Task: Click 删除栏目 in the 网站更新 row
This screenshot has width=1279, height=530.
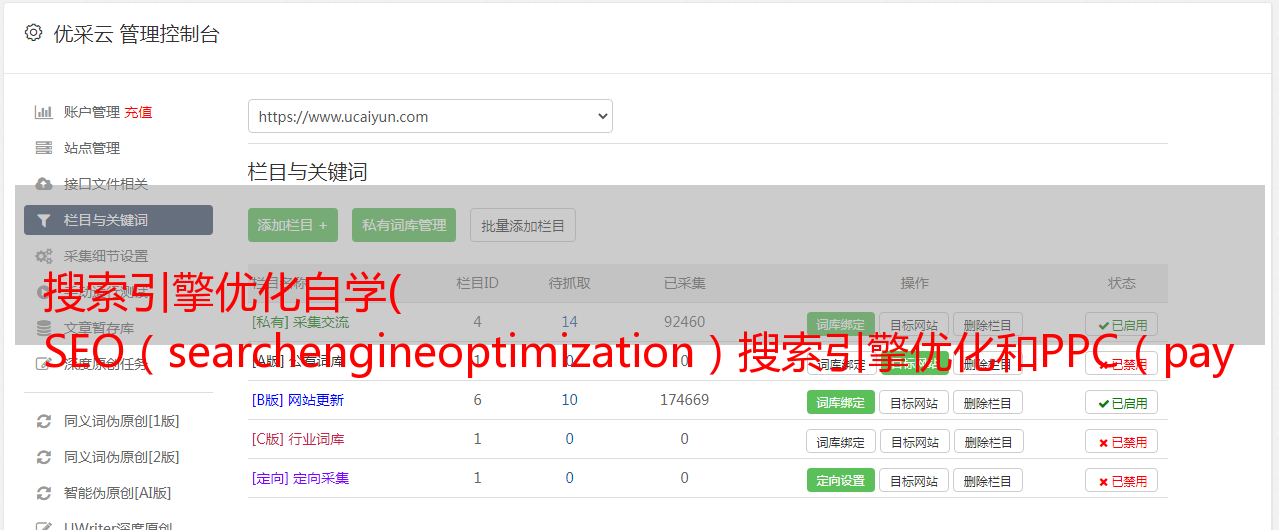Action: (988, 402)
